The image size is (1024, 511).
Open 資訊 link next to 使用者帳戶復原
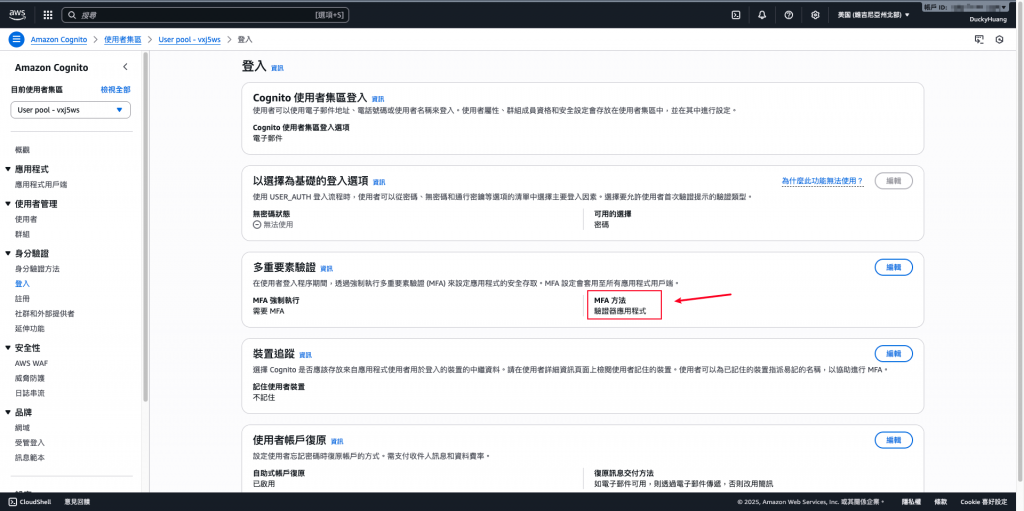(337, 442)
